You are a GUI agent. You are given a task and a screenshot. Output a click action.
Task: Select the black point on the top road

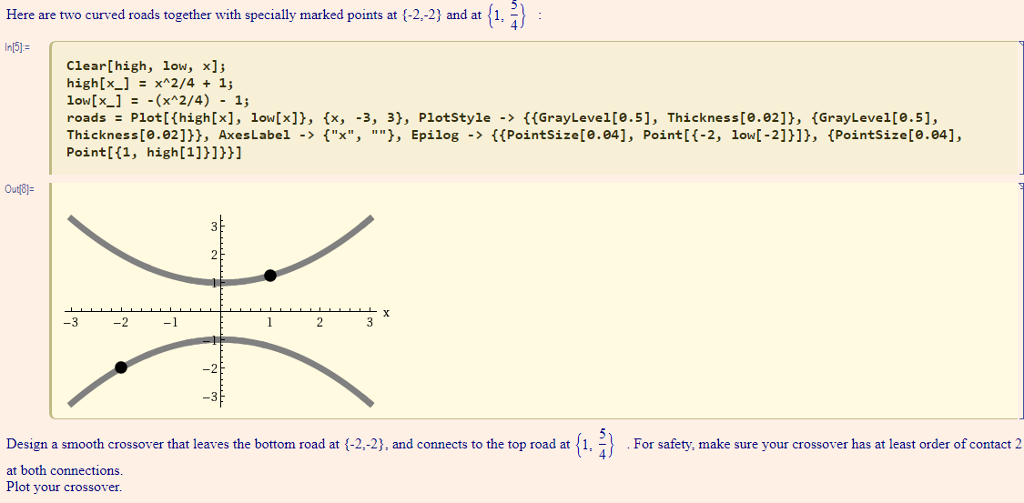coord(270,275)
